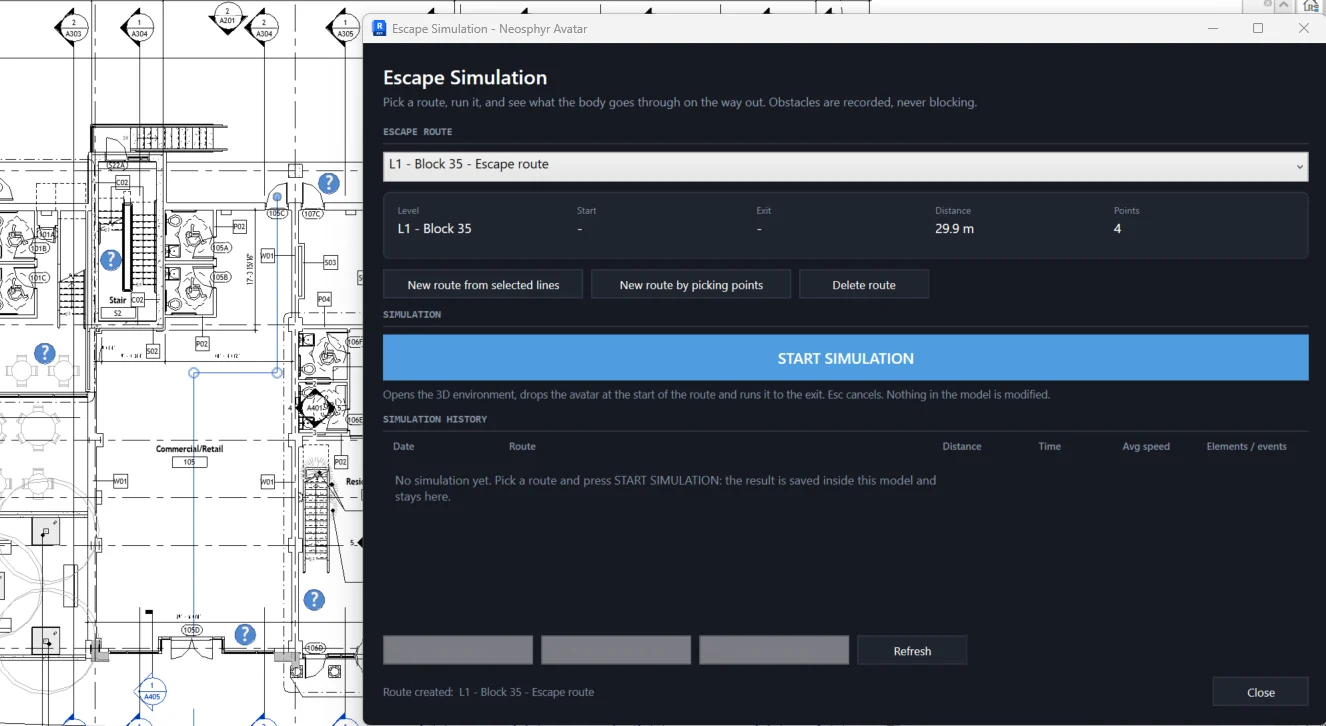Image resolution: width=1326 pixels, height=726 pixels.
Task: Select door tag 107C
Action: (312, 213)
